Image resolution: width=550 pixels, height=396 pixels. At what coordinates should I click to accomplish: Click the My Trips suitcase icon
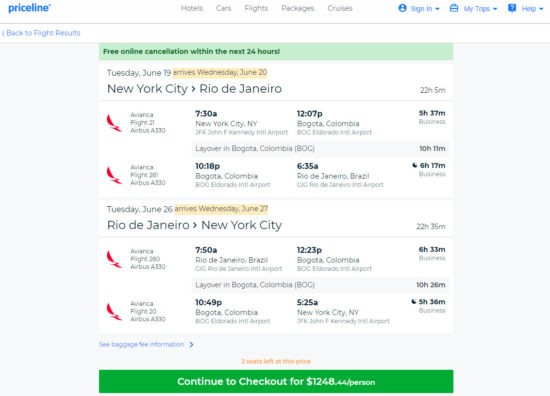[454, 8]
